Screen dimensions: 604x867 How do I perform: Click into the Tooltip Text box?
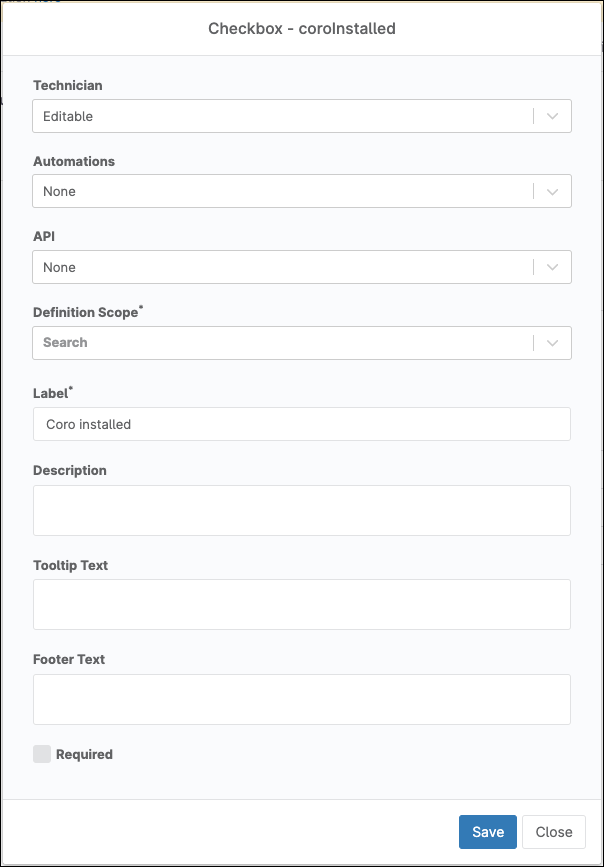tap(301, 604)
